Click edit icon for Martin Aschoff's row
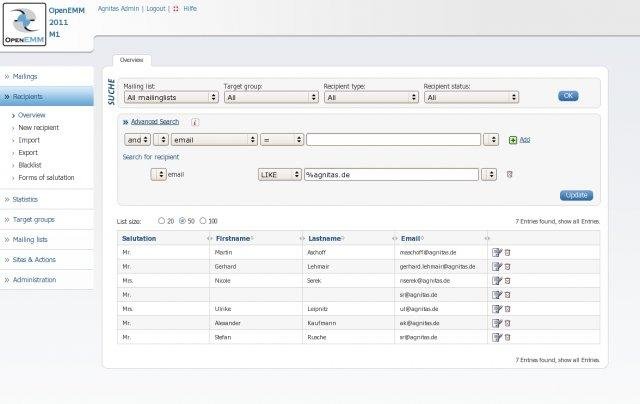Viewport: 640px width, 404px height. (496, 253)
